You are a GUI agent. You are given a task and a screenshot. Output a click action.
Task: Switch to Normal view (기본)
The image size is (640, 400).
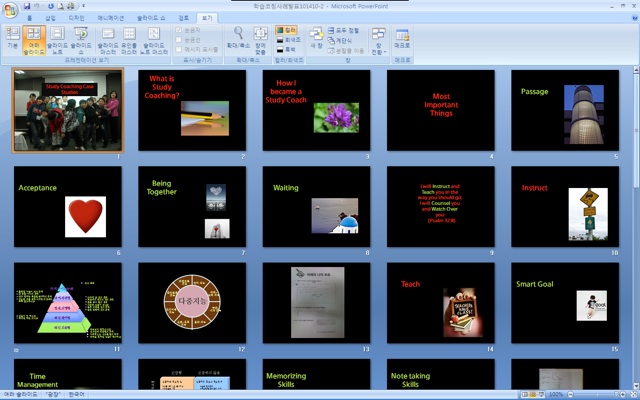pos(13,38)
